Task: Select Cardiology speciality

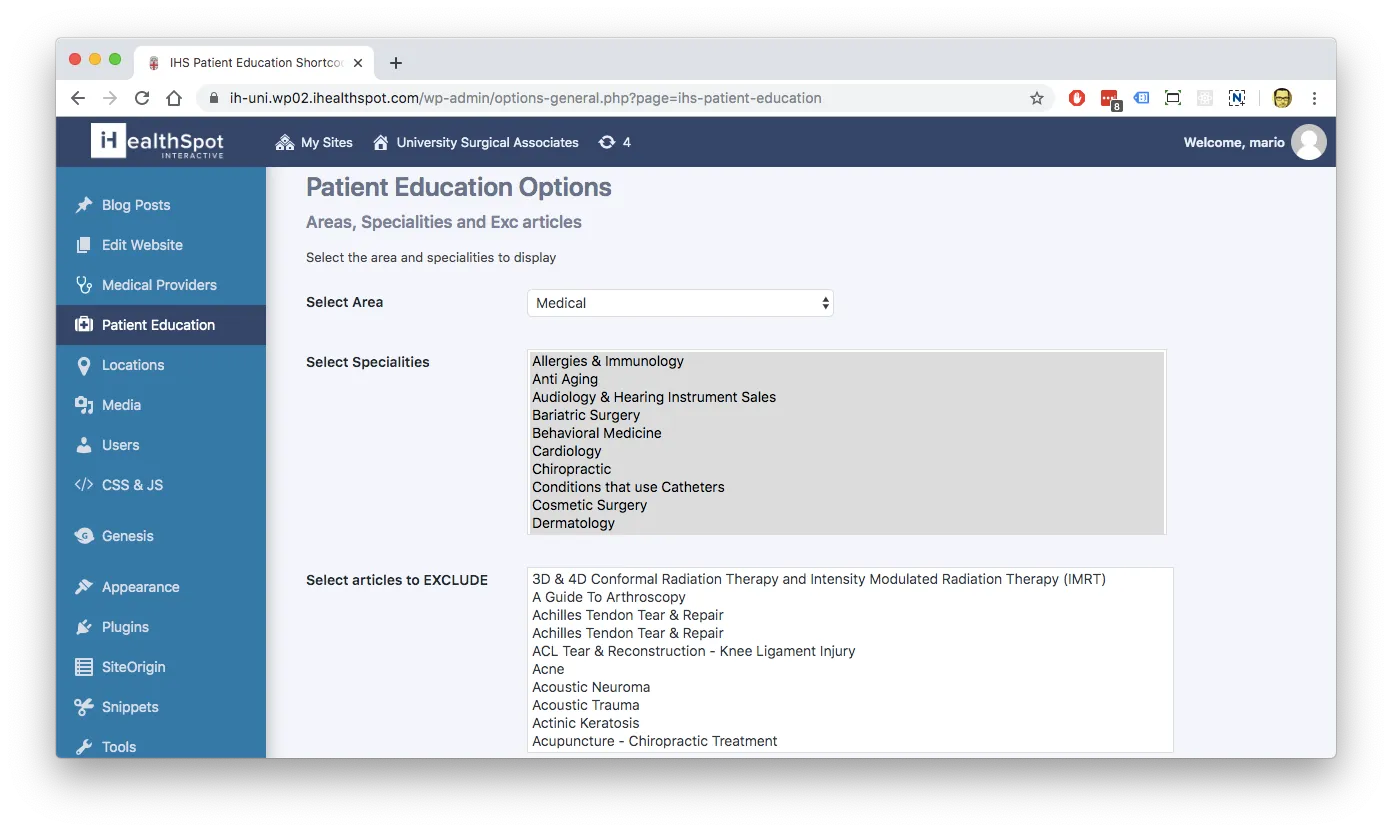Action: coord(847,451)
